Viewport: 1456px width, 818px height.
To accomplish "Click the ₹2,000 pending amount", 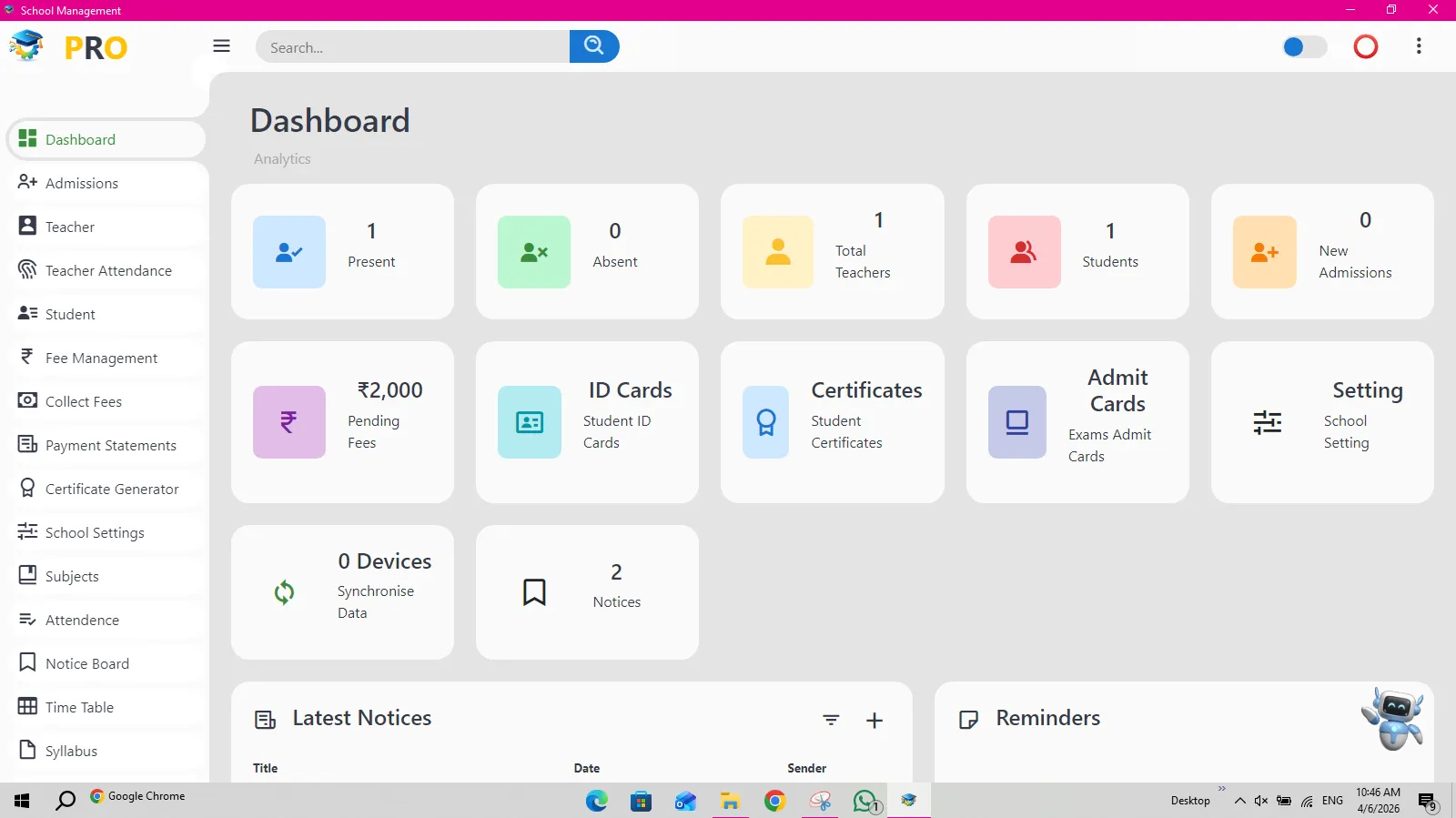I will (x=390, y=390).
